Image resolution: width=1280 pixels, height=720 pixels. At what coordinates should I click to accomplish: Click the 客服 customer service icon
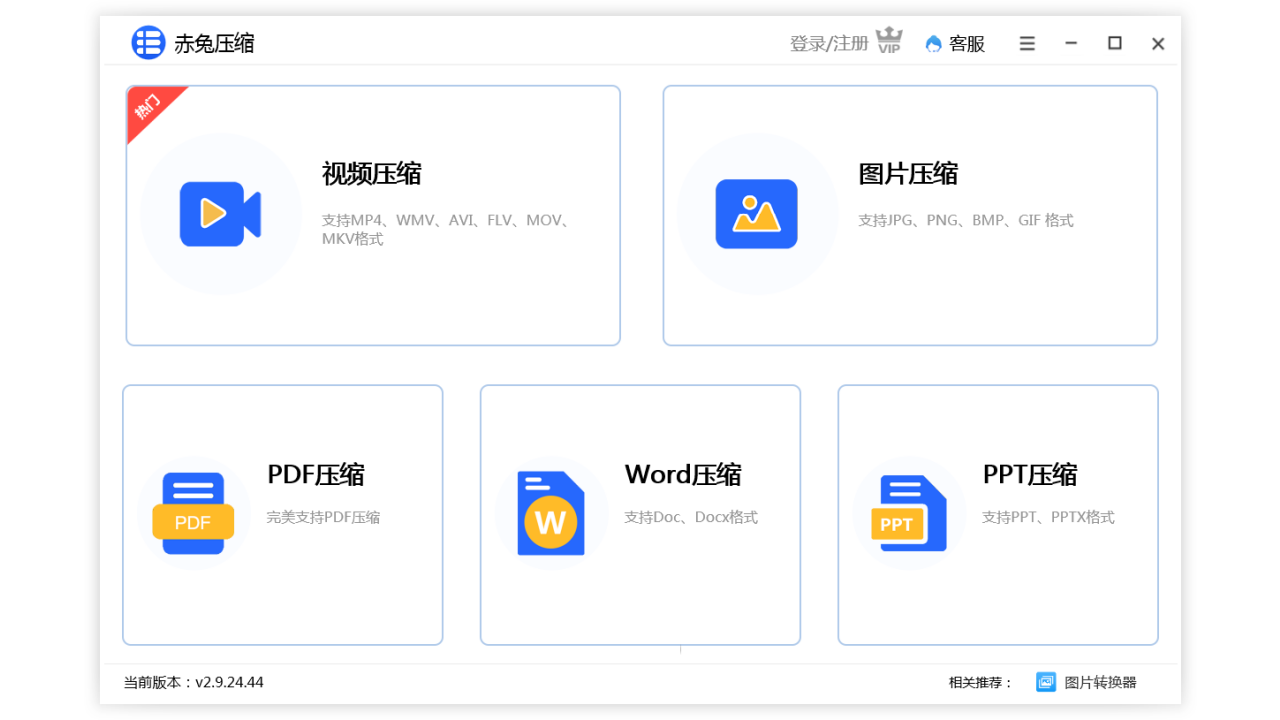932,43
